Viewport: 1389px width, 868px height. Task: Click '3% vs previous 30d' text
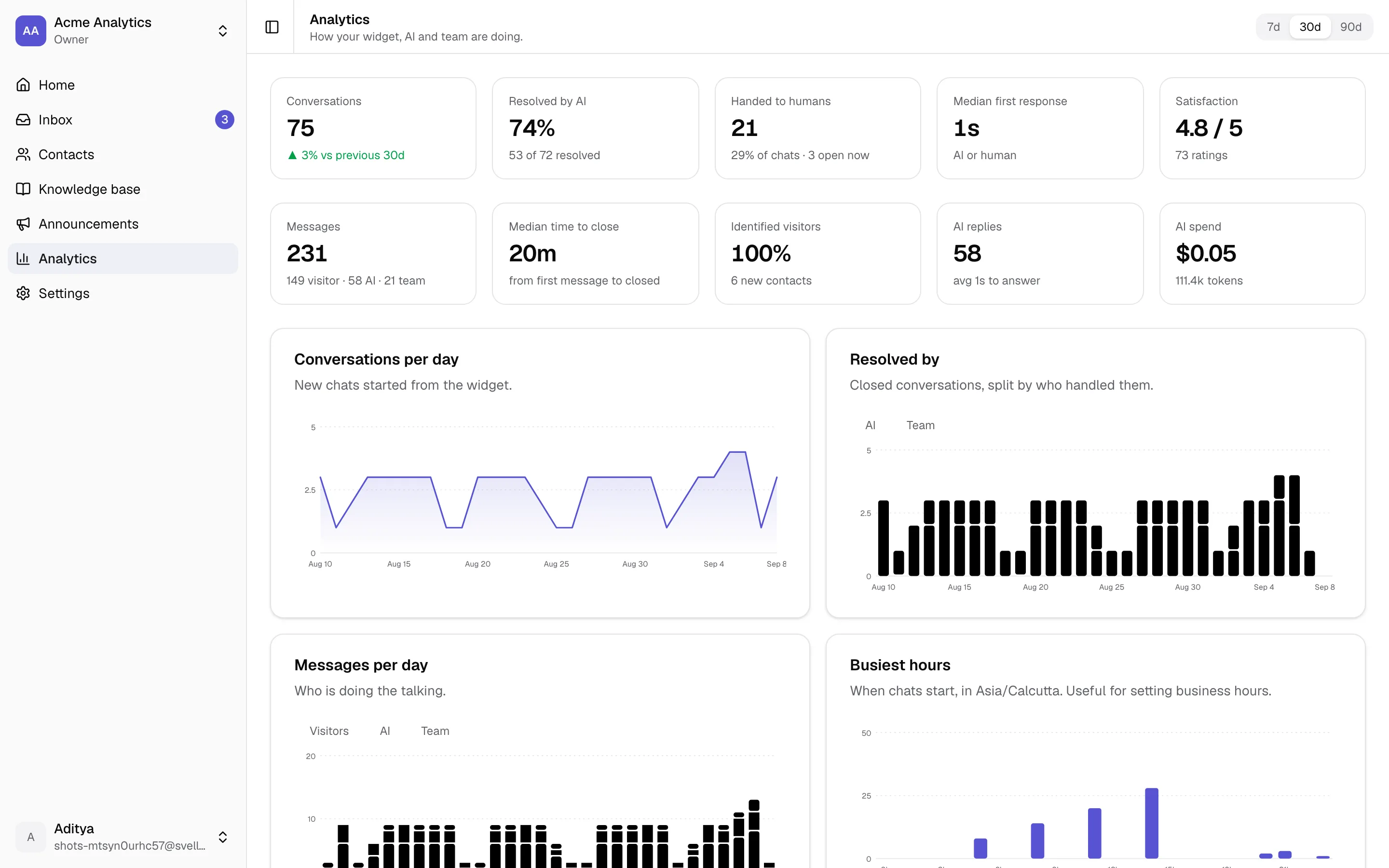pos(353,155)
